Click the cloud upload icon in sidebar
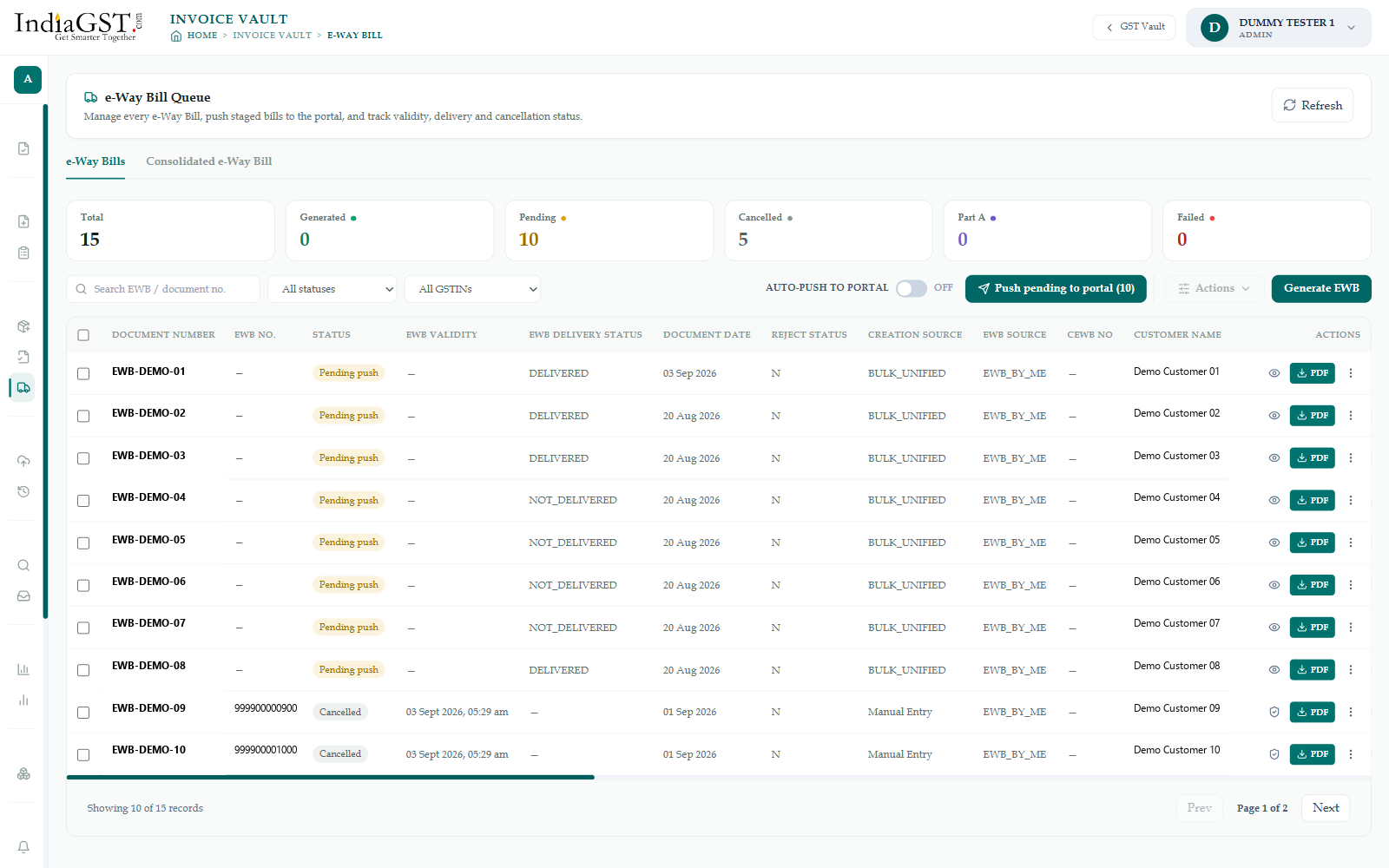1389x868 pixels. pyautogui.click(x=23, y=460)
